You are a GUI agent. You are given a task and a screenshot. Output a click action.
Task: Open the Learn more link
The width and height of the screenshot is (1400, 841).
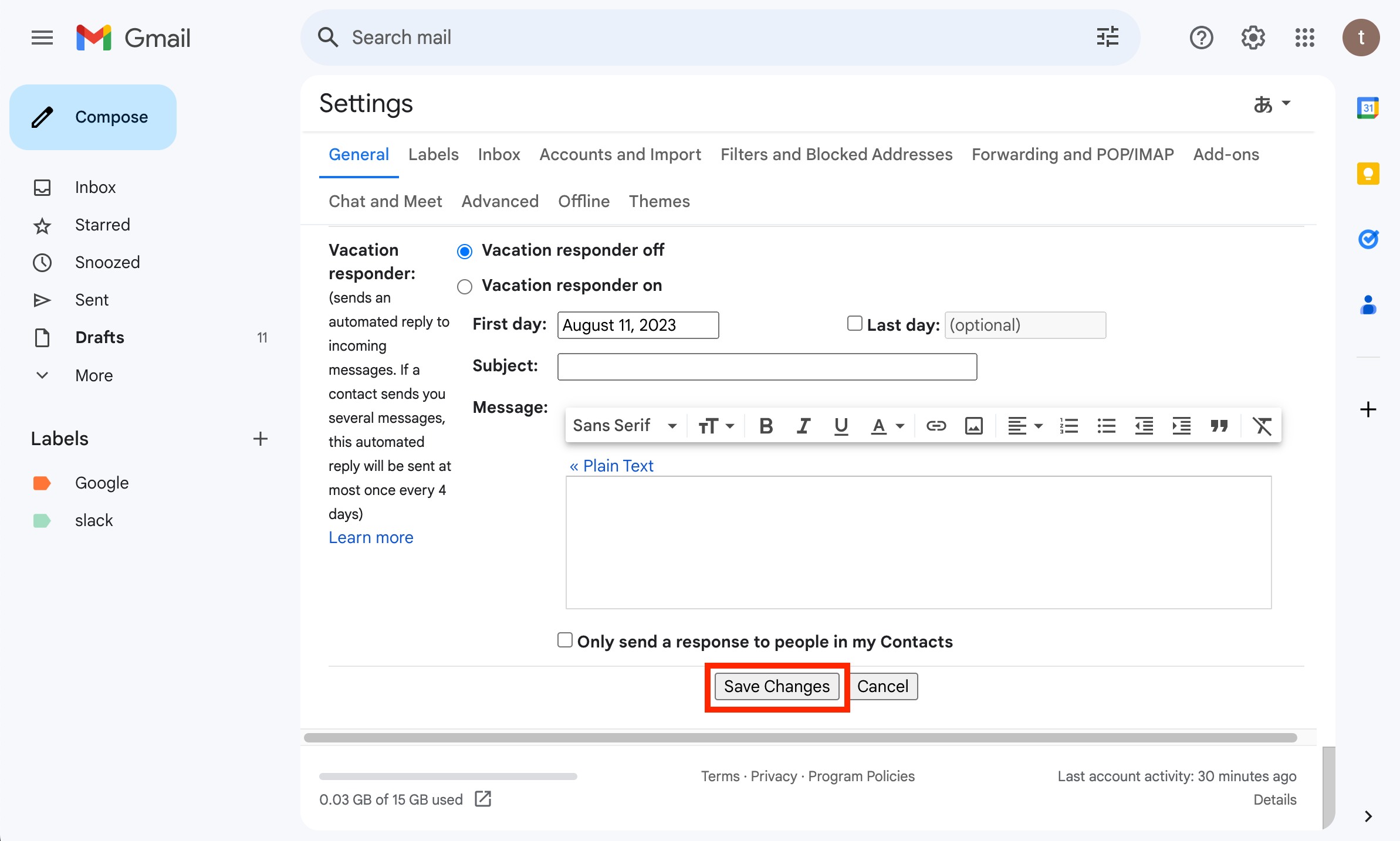pyautogui.click(x=371, y=538)
